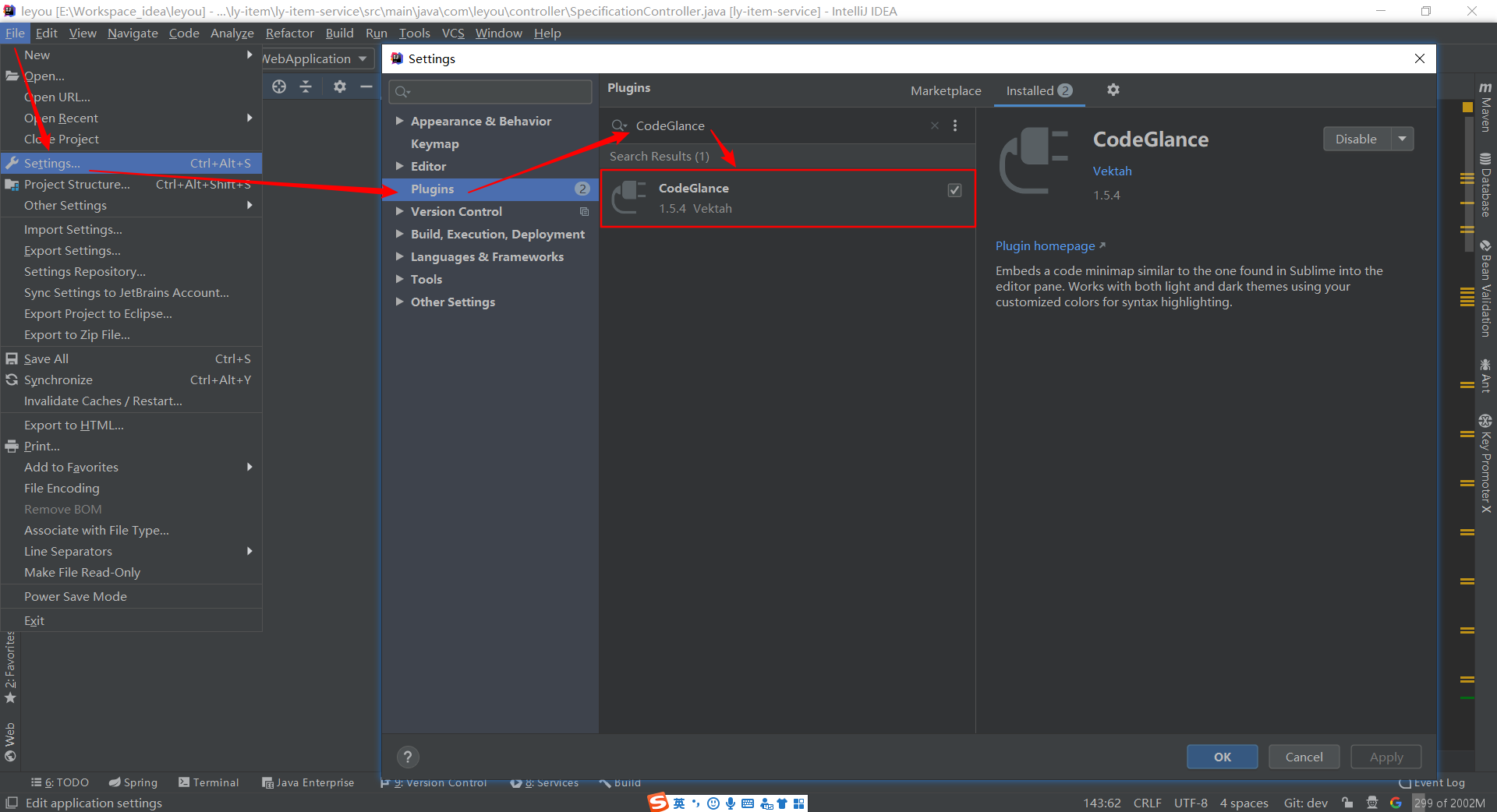Click the UTF-8 encoding in status bar
Screen dimensions: 1497x812
(1191, 803)
